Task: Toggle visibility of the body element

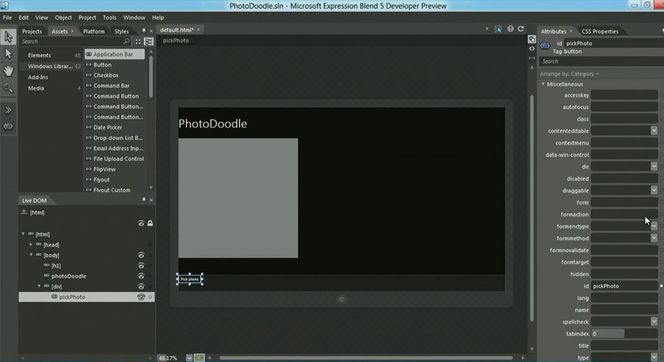Action: [x=141, y=255]
